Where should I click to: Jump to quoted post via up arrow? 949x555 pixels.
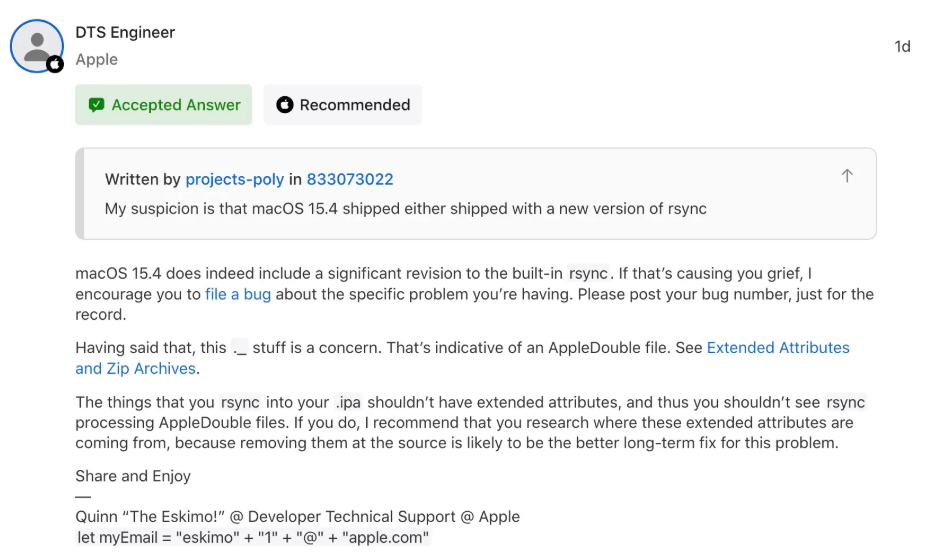click(847, 176)
